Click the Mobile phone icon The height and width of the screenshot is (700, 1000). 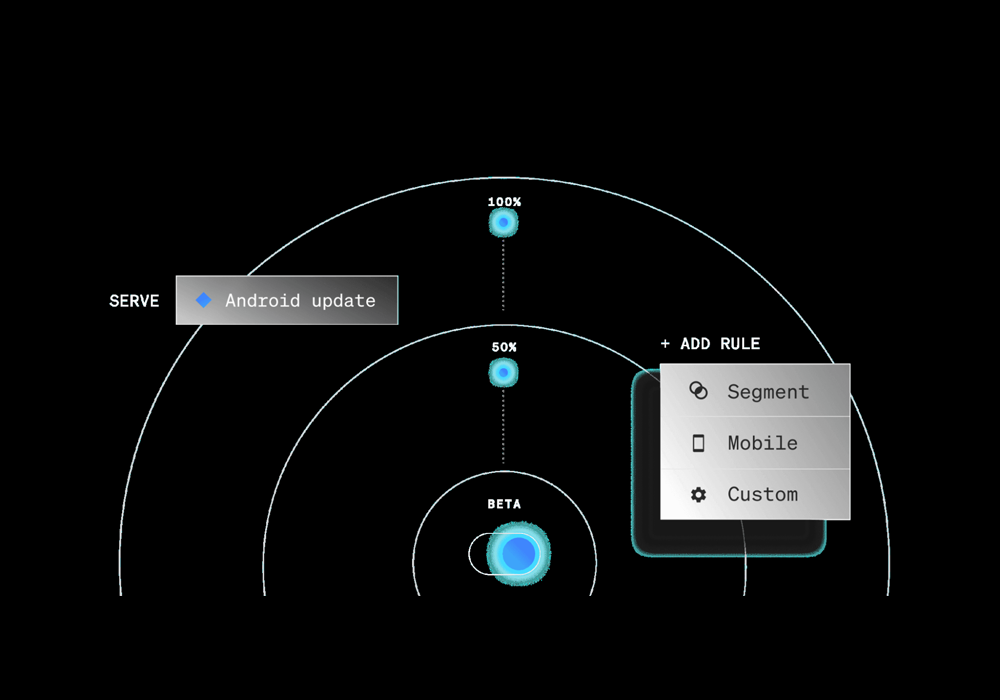tap(699, 443)
